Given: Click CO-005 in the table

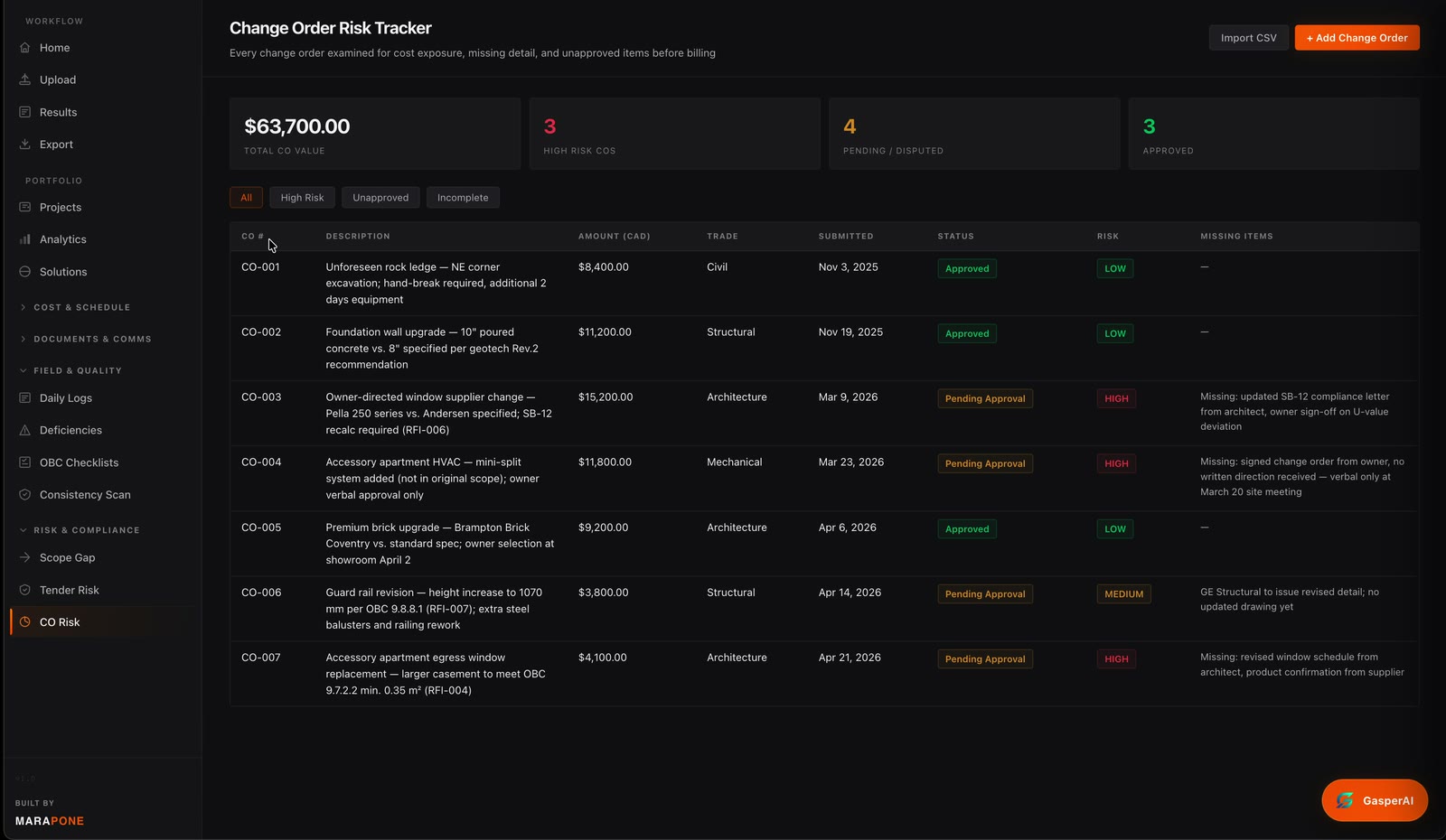Looking at the screenshot, I should (261, 527).
